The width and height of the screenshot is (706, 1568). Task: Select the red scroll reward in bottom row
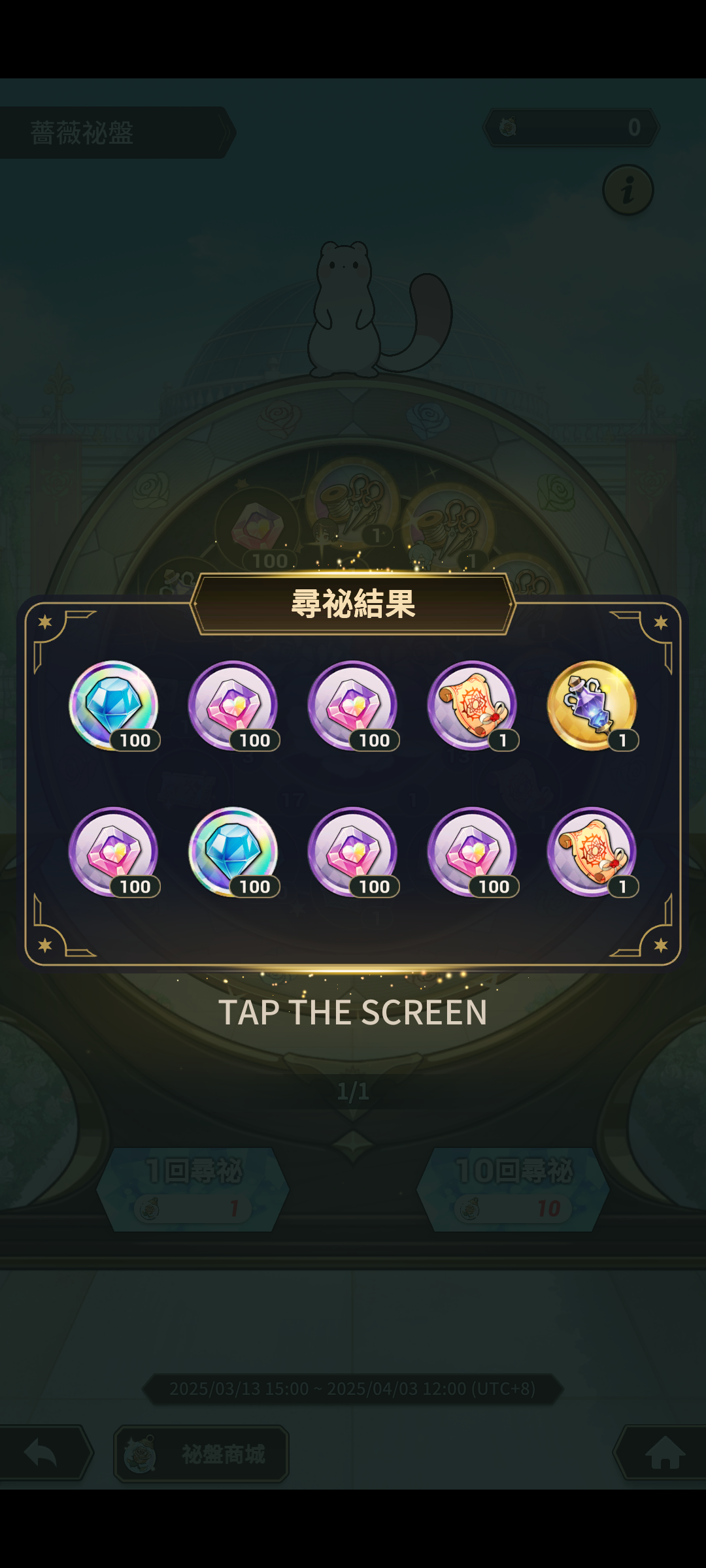pos(592,852)
